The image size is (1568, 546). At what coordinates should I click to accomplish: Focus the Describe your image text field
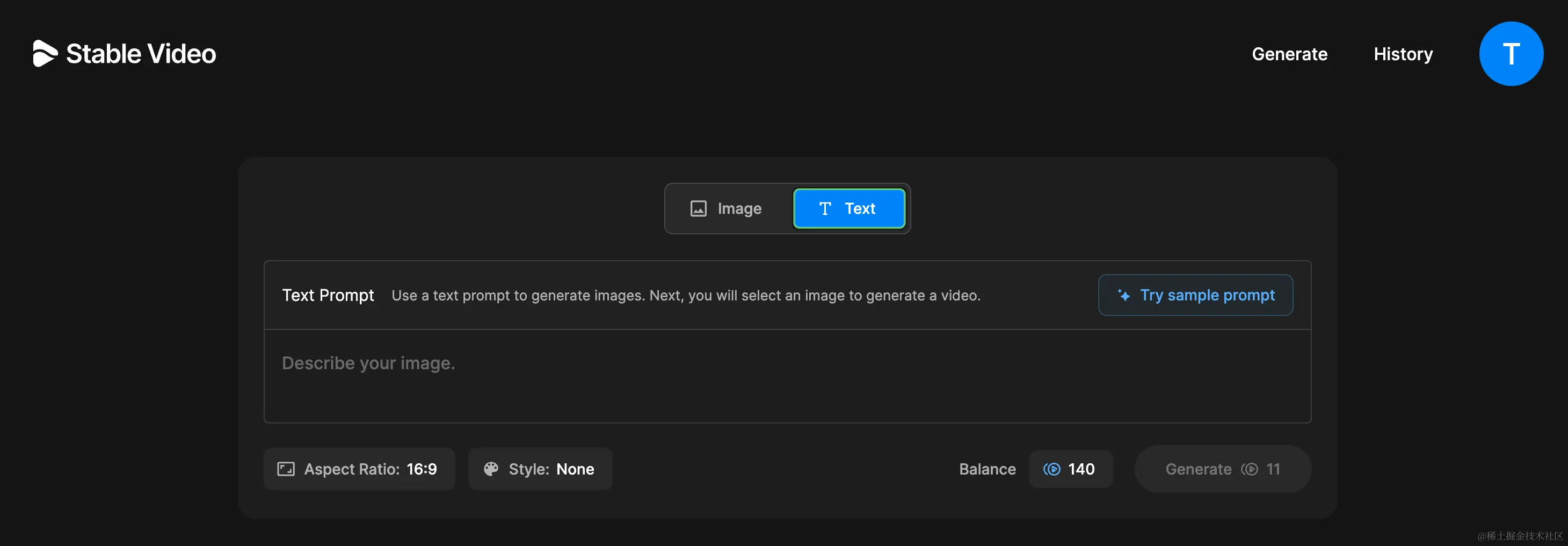coord(787,376)
